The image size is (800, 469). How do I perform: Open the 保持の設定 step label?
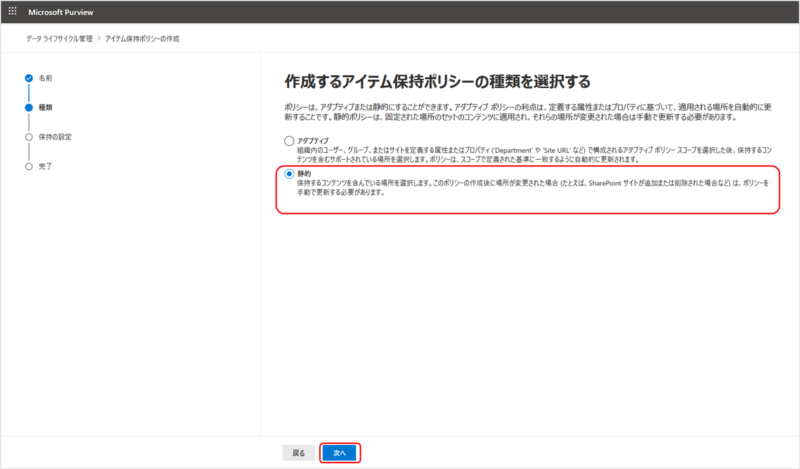tap(55, 136)
